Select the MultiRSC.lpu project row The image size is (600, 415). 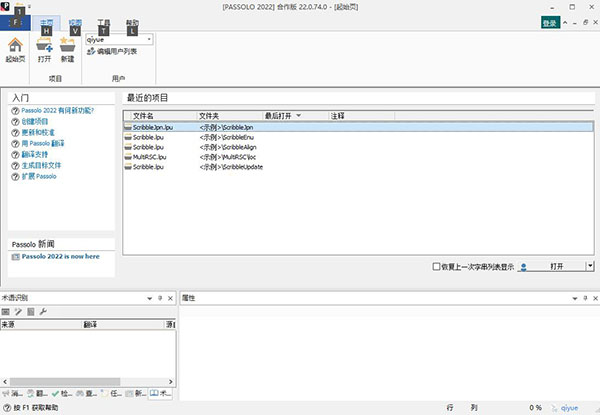tap(358, 157)
